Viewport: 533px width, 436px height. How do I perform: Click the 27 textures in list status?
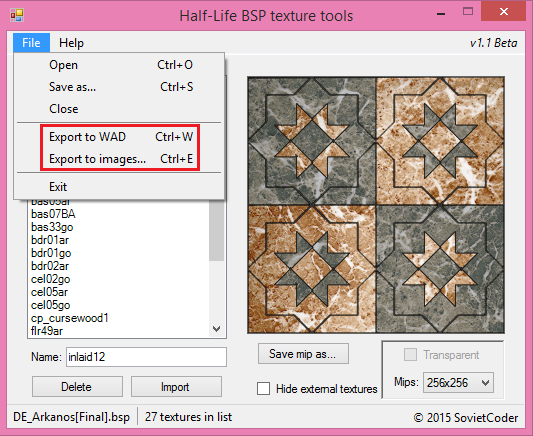[x=188, y=417]
